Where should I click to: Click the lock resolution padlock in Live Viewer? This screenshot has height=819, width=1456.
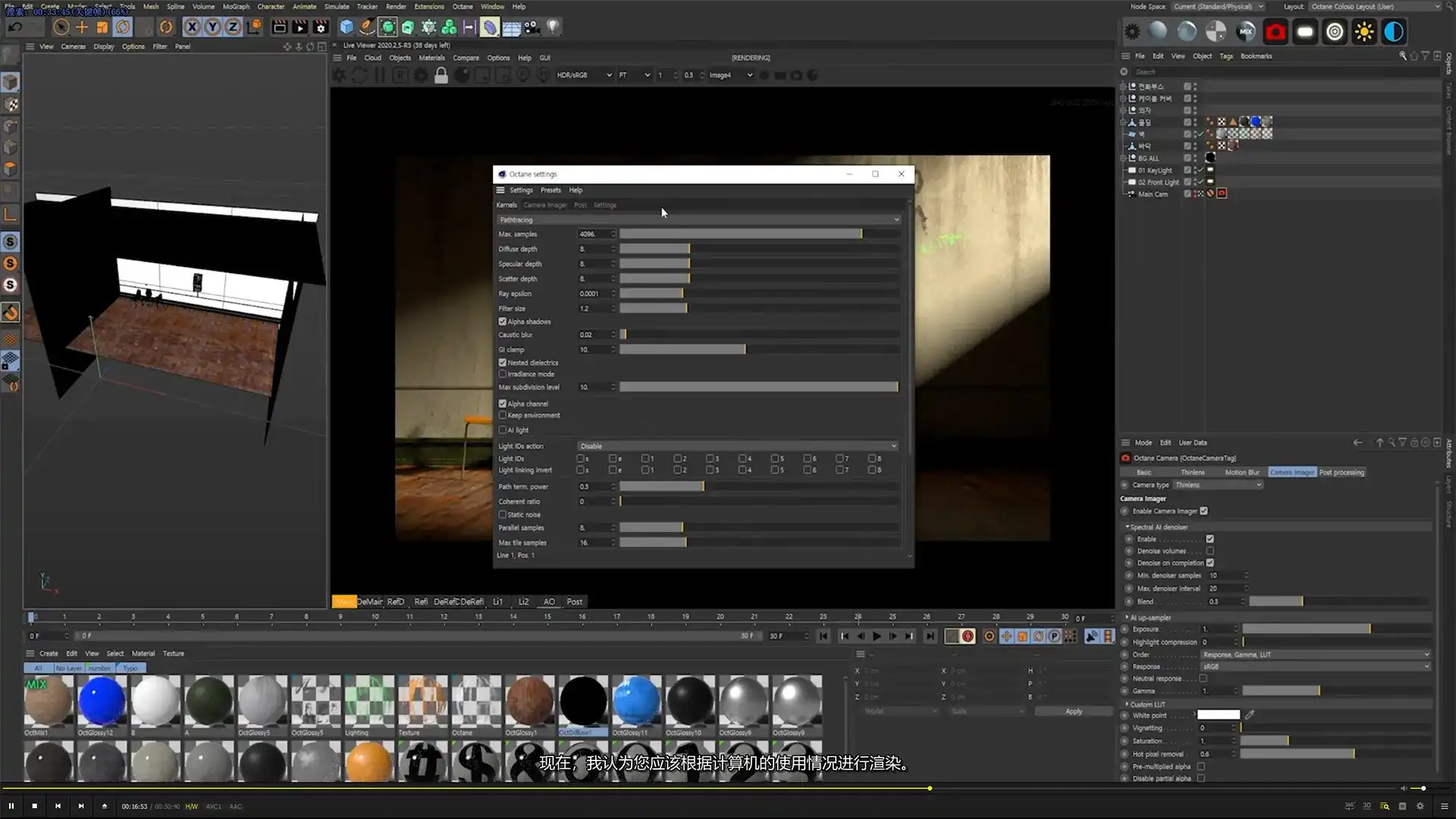(x=441, y=75)
